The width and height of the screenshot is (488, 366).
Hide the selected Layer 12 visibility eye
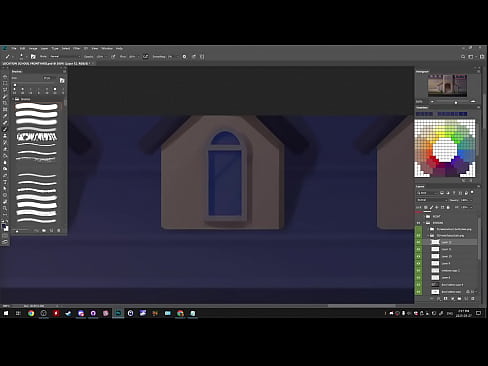point(418,242)
